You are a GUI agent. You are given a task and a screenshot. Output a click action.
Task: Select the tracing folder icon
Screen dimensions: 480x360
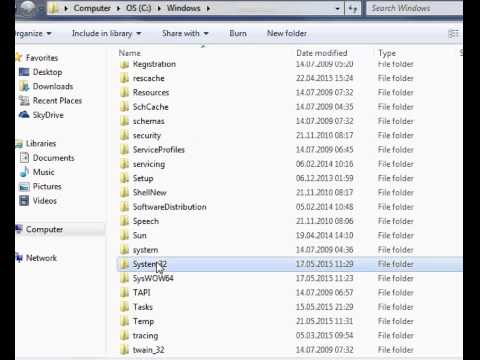click(125, 336)
